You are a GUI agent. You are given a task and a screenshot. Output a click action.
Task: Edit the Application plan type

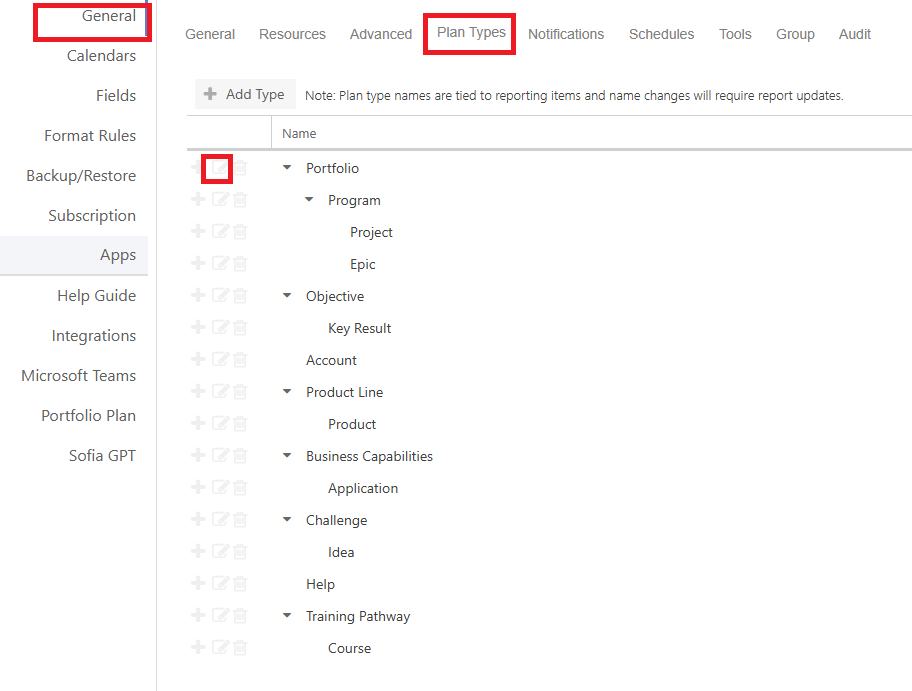pos(220,487)
